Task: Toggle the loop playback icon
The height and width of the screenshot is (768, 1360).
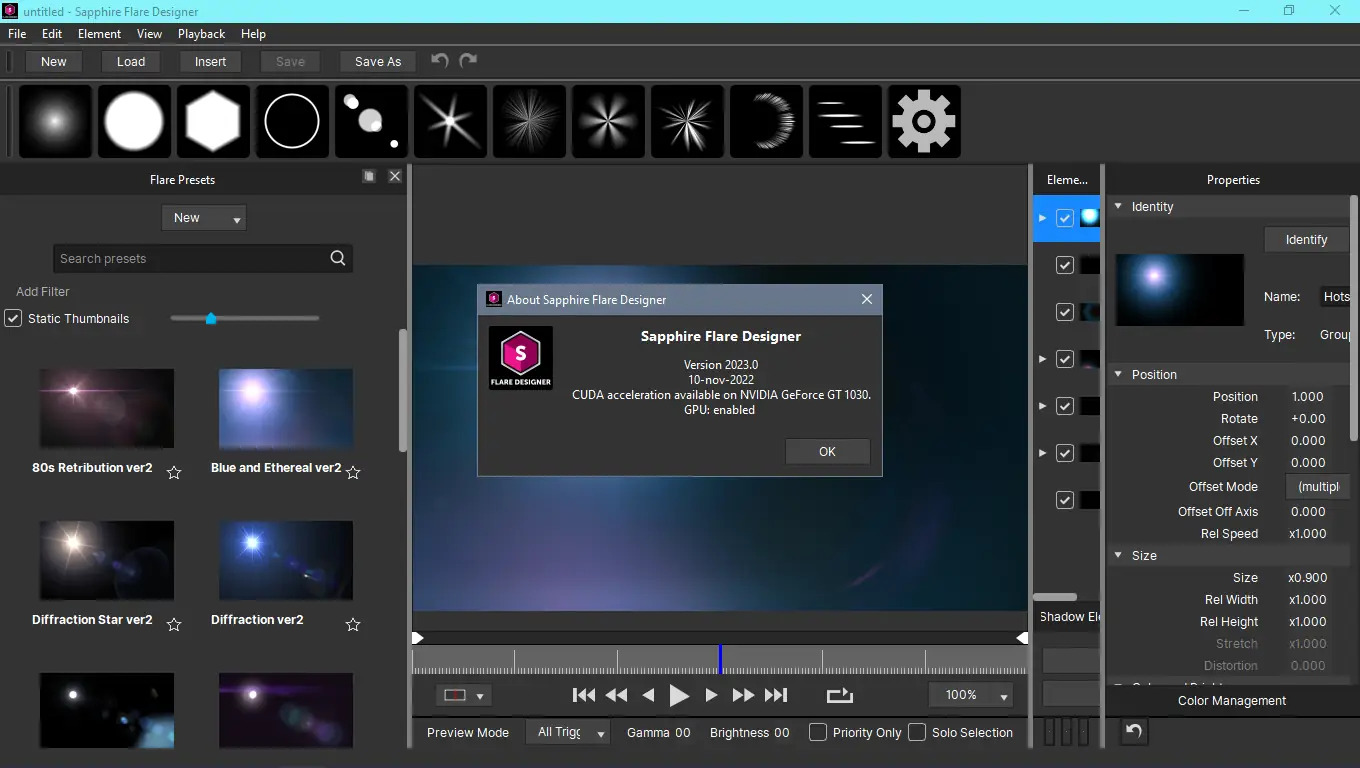Action: click(x=840, y=695)
